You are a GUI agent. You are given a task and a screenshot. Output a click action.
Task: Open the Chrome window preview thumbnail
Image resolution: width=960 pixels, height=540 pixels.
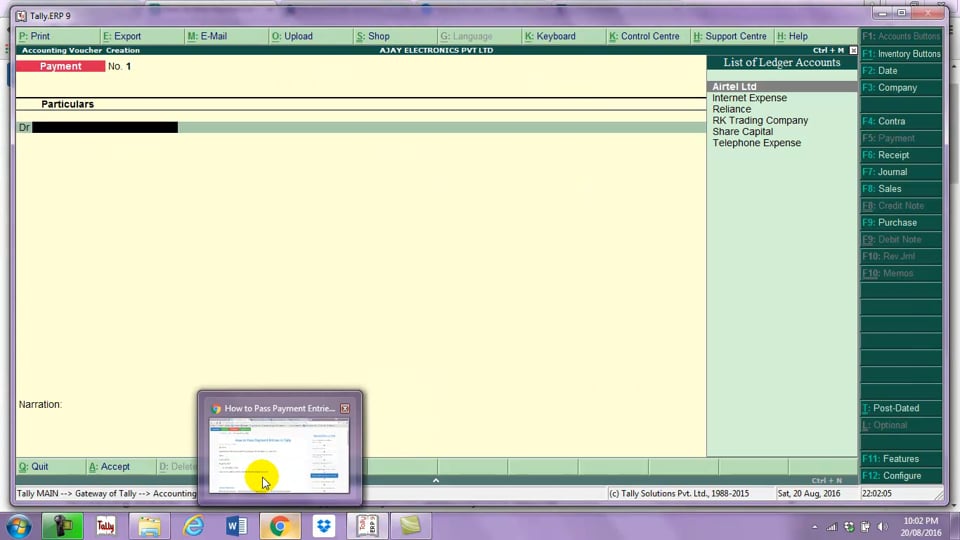pyautogui.click(x=279, y=456)
